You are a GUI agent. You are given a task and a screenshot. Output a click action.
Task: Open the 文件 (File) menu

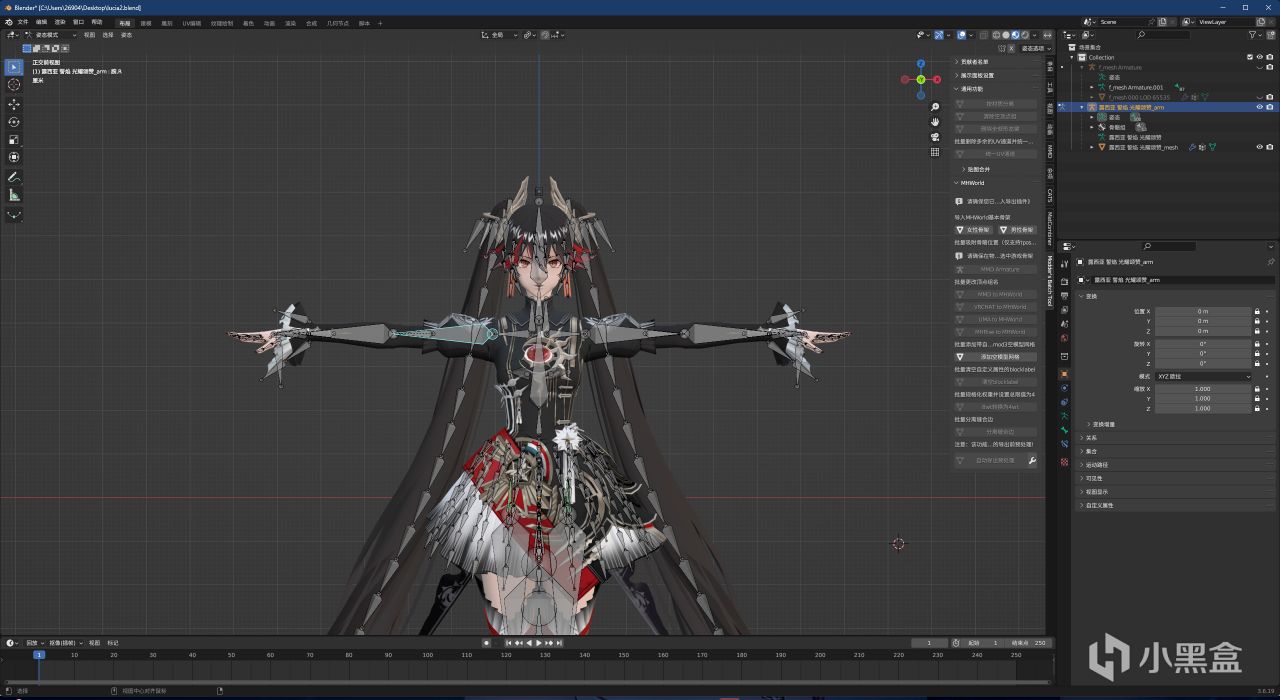click(22, 22)
